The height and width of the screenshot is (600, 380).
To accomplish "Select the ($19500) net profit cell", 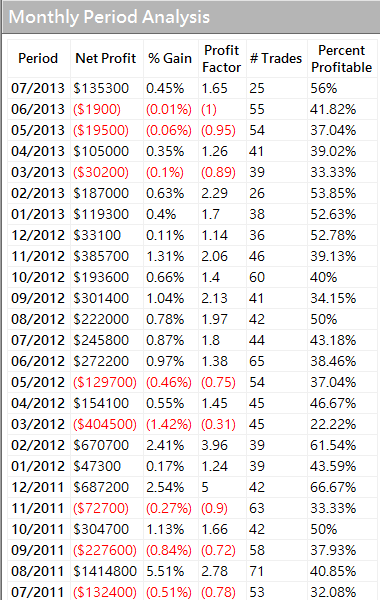I will pyautogui.click(x=101, y=130).
